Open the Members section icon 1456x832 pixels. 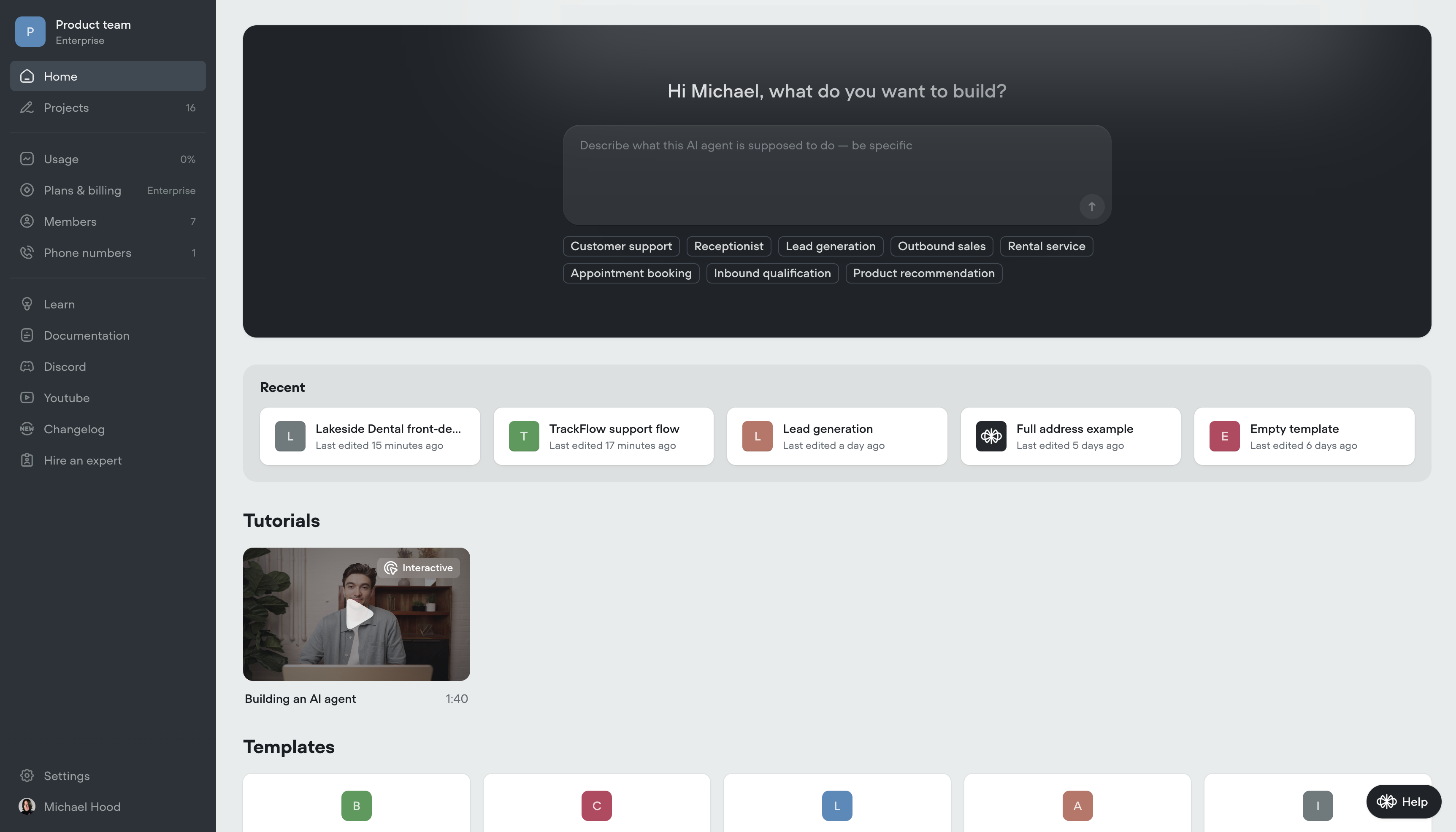pos(27,221)
